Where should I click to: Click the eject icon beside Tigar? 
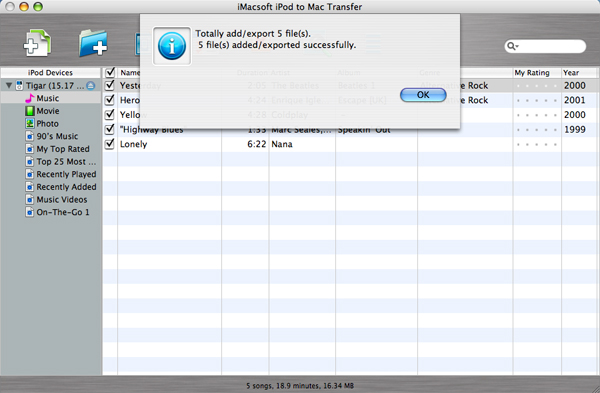click(x=91, y=85)
